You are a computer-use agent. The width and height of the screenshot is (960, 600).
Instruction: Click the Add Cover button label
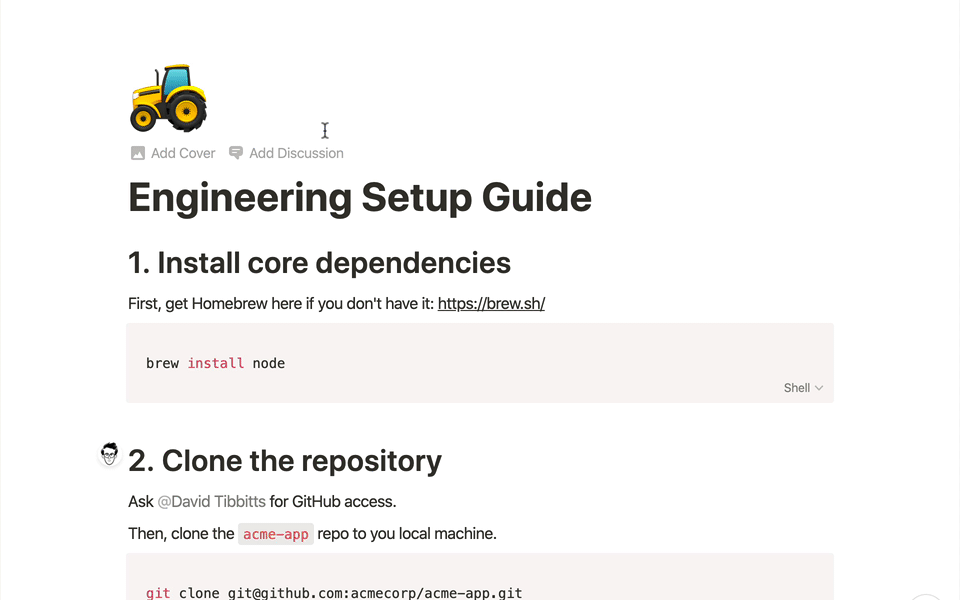183,153
